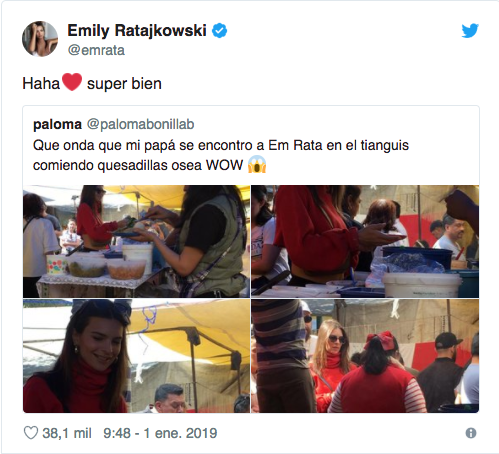Image resolution: width=499 pixels, height=454 pixels.
Task: Click the quoted tweet text about tianguis
Action: 221,155
